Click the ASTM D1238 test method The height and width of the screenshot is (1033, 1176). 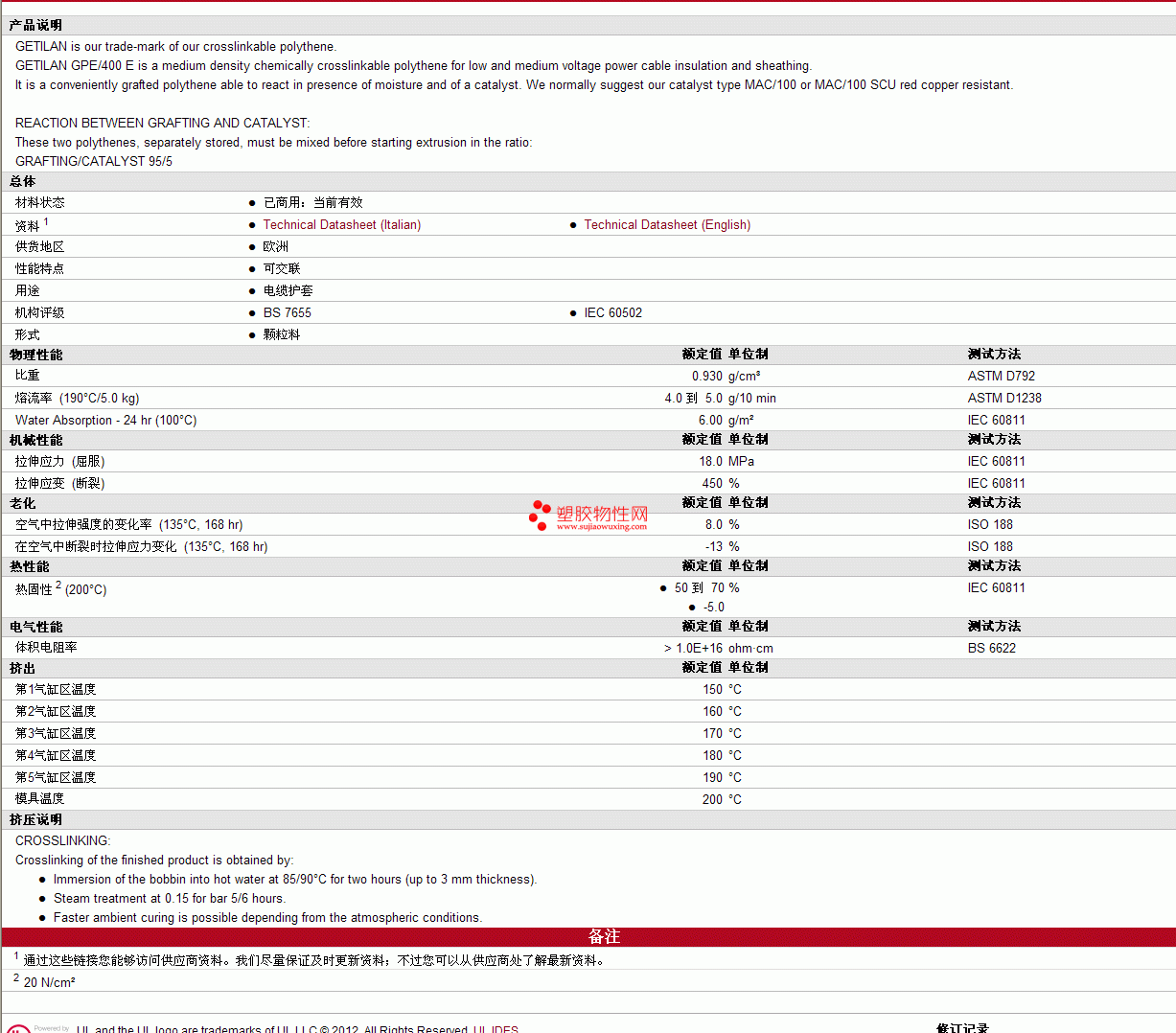coord(1004,399)
